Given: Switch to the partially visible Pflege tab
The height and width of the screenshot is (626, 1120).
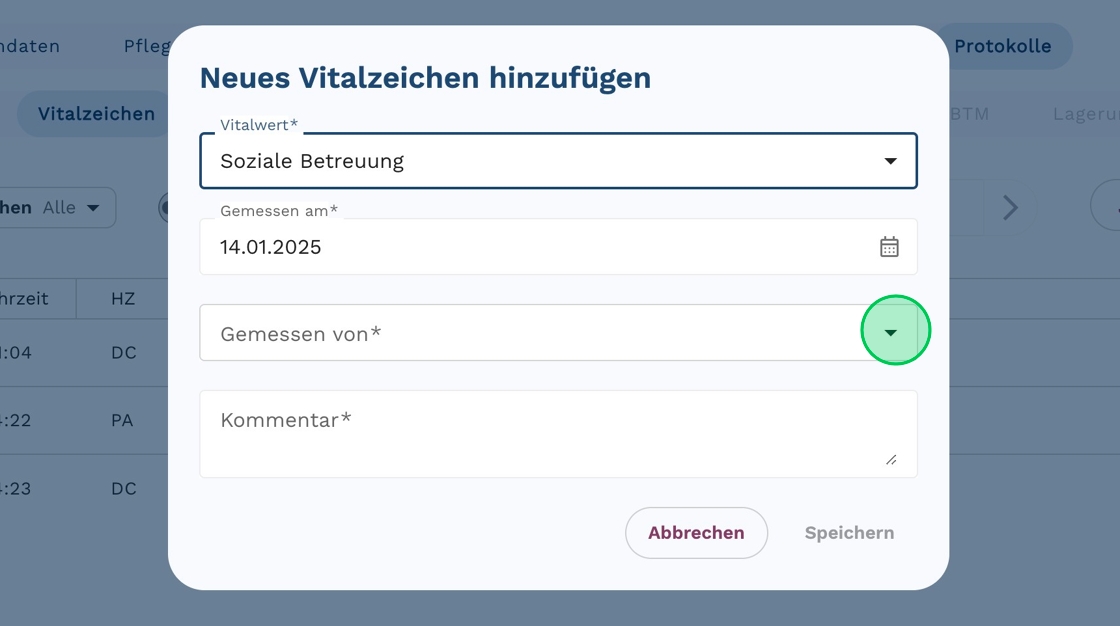Looking at the screenshot, I should (145, 46).
